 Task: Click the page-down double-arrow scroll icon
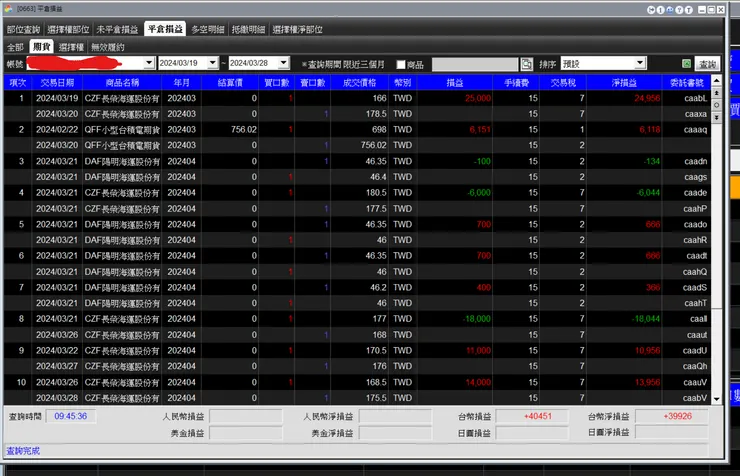(x=716, y=117)
